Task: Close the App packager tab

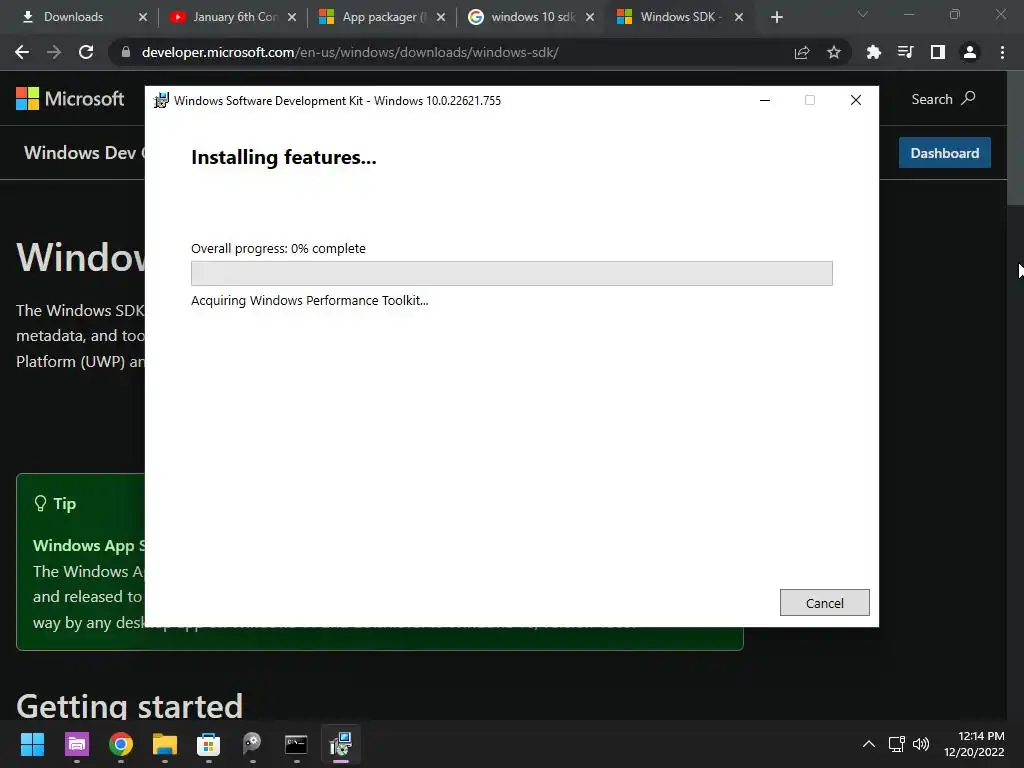Action: pos(441,18)
